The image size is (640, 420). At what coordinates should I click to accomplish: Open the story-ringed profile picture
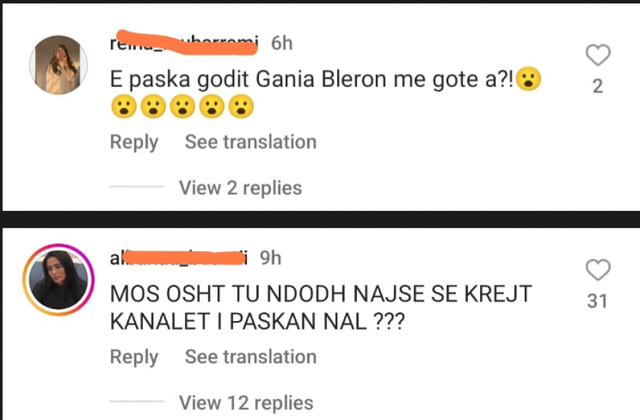(59, 280)
